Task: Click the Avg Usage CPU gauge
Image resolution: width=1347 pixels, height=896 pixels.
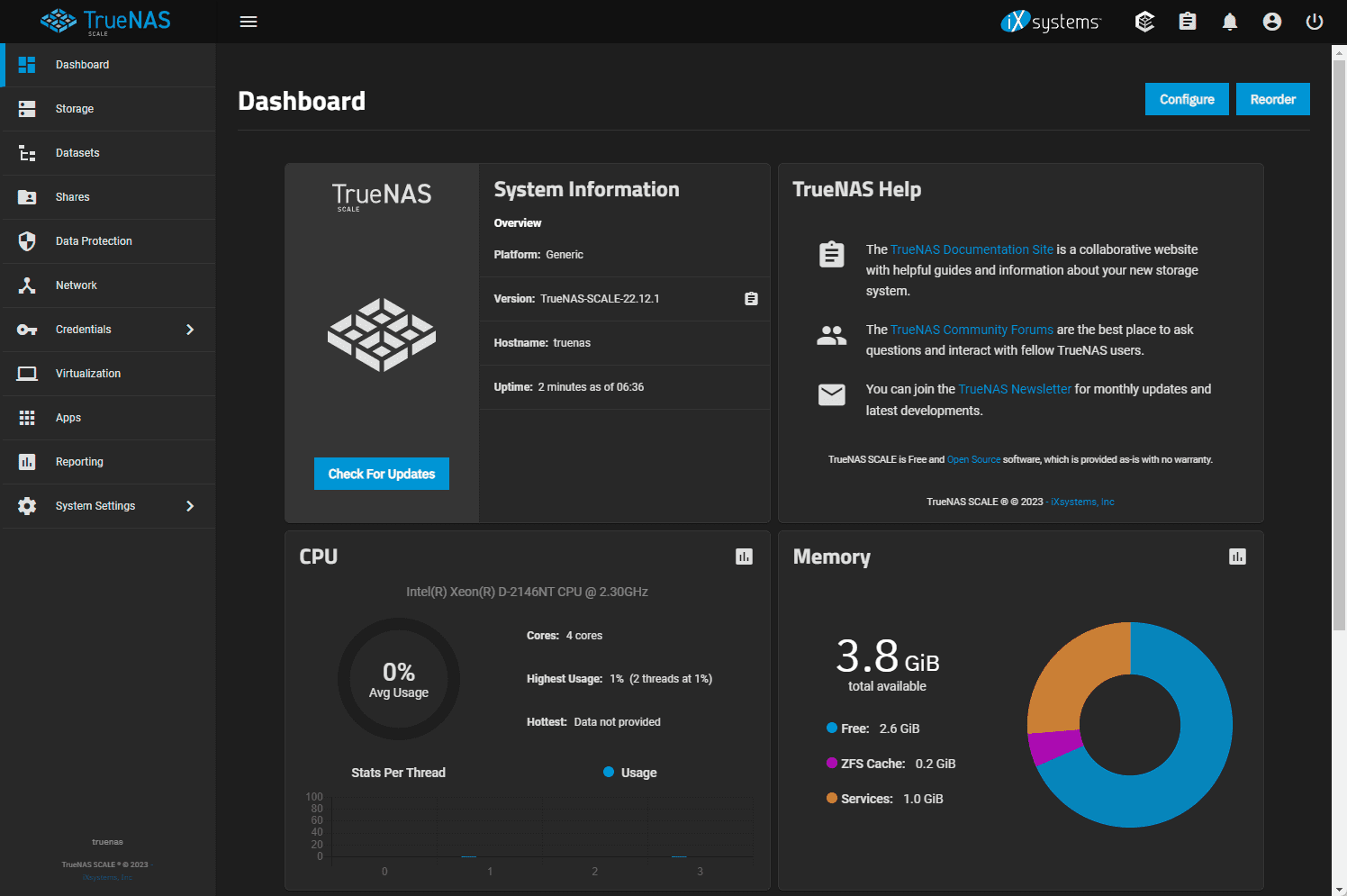Action: 399,679
